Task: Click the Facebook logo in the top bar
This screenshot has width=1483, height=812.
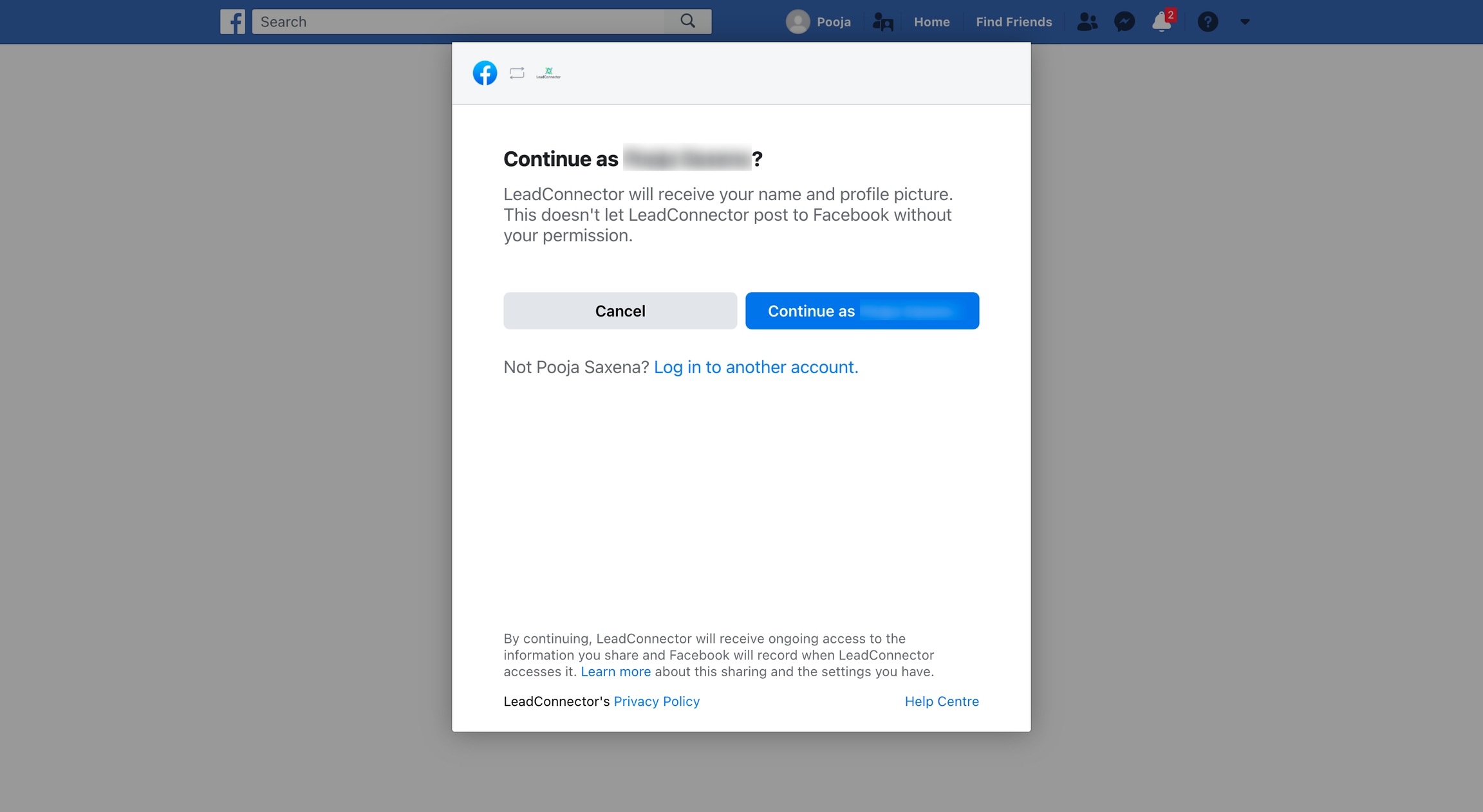Action: point(233,21)
